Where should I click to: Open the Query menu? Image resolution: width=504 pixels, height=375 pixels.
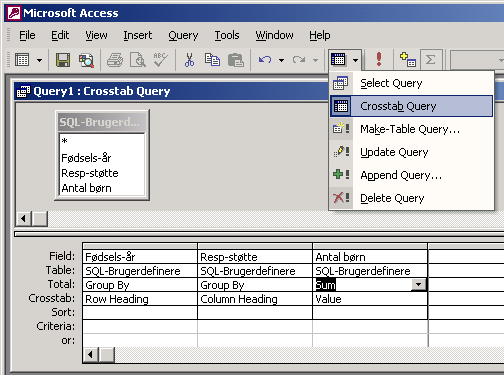(x=183, y=35)
